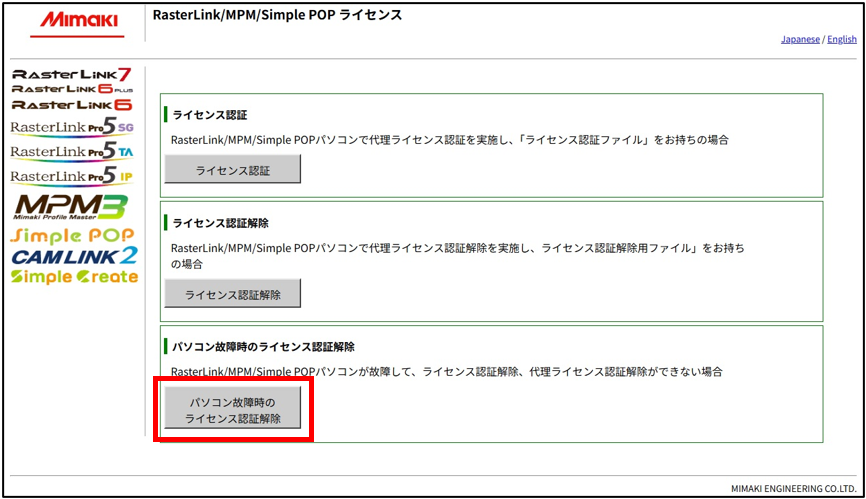Choose the Simple Create logo
866x499 pixels.
click(74, 277)
